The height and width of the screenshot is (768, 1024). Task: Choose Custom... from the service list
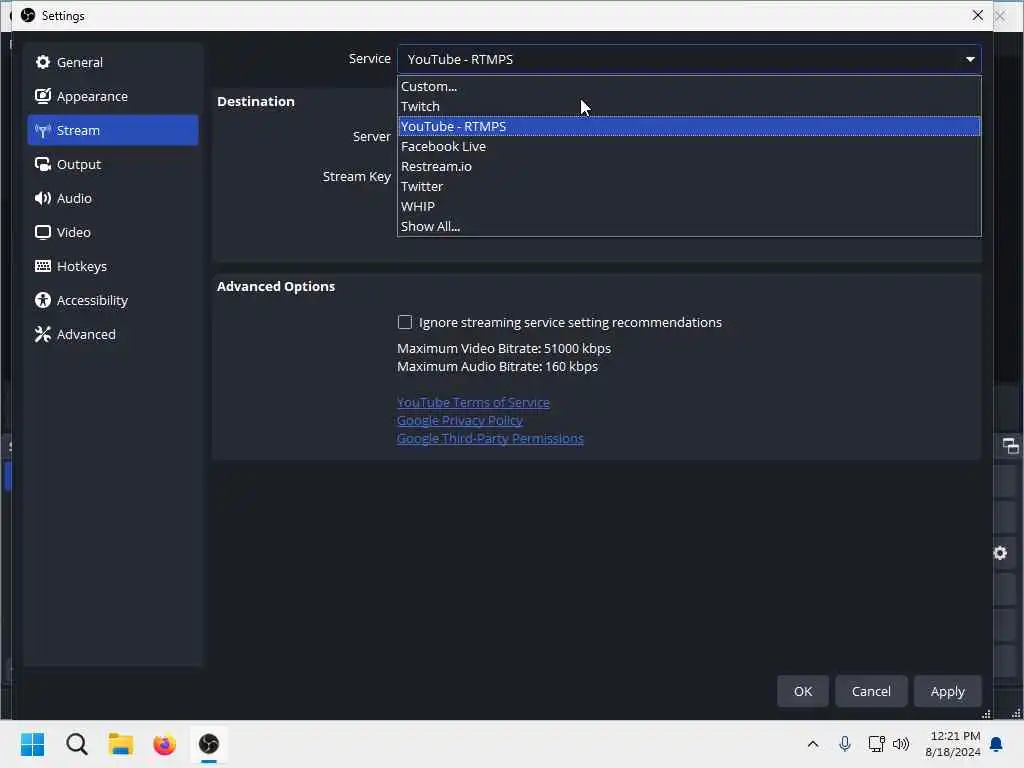click(x=689, y=86)
